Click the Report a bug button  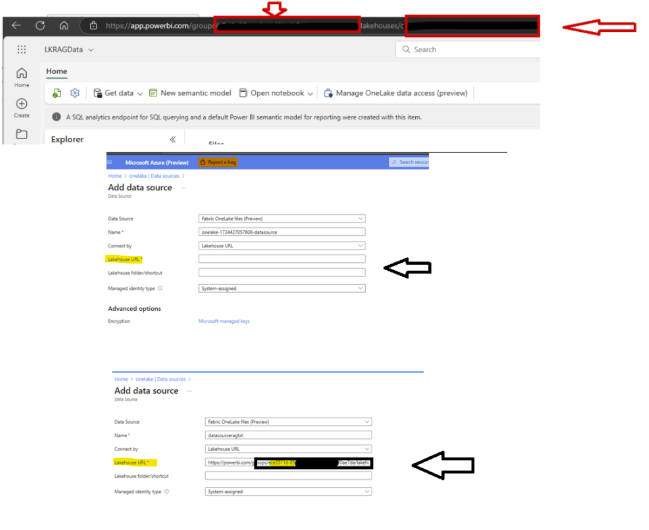[218, 162]
